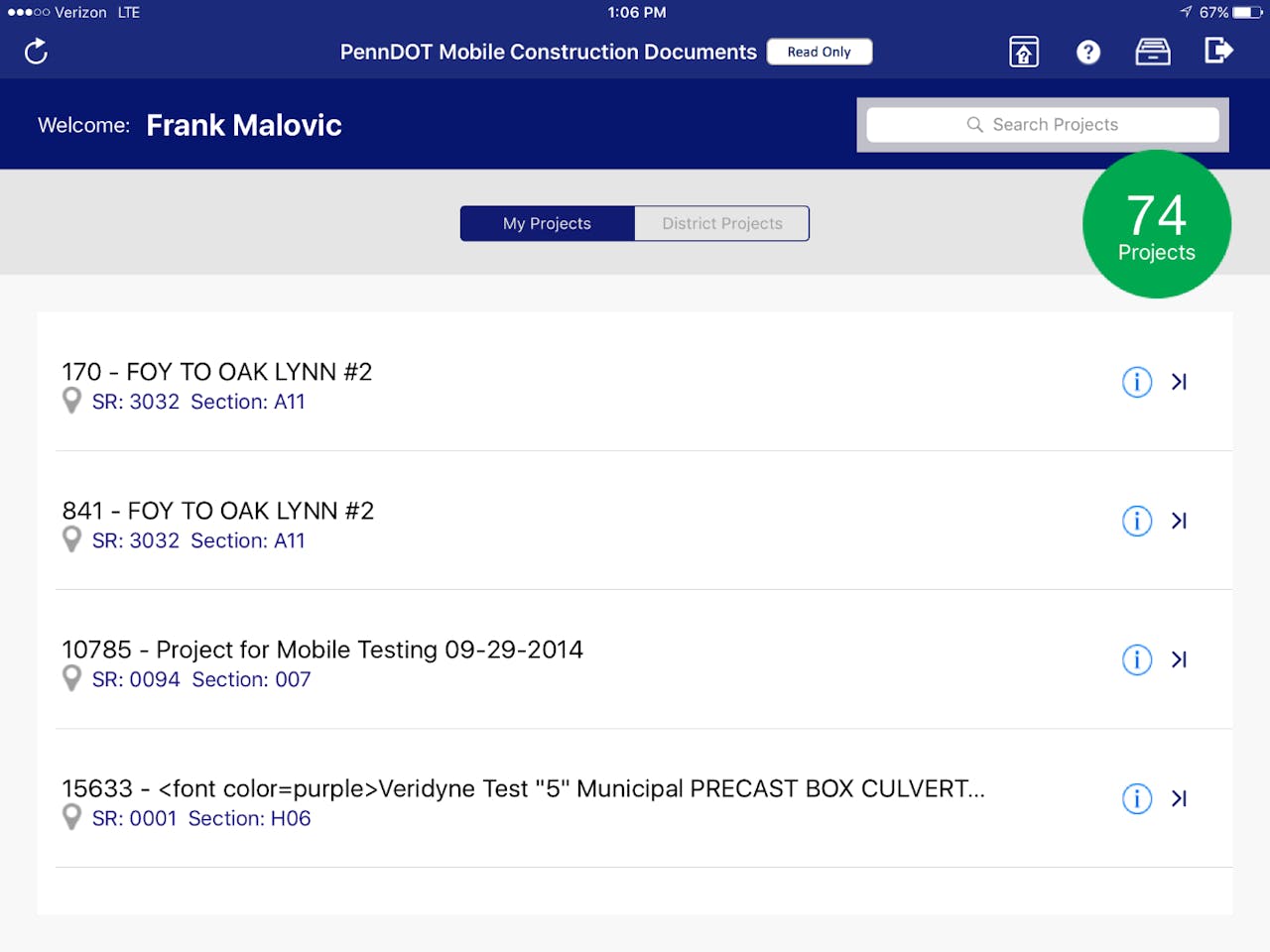The image size is (1270, 952).
Task: Select 841 - FOY TO OAK LYNN #2 title
Action: coord(218,511)
